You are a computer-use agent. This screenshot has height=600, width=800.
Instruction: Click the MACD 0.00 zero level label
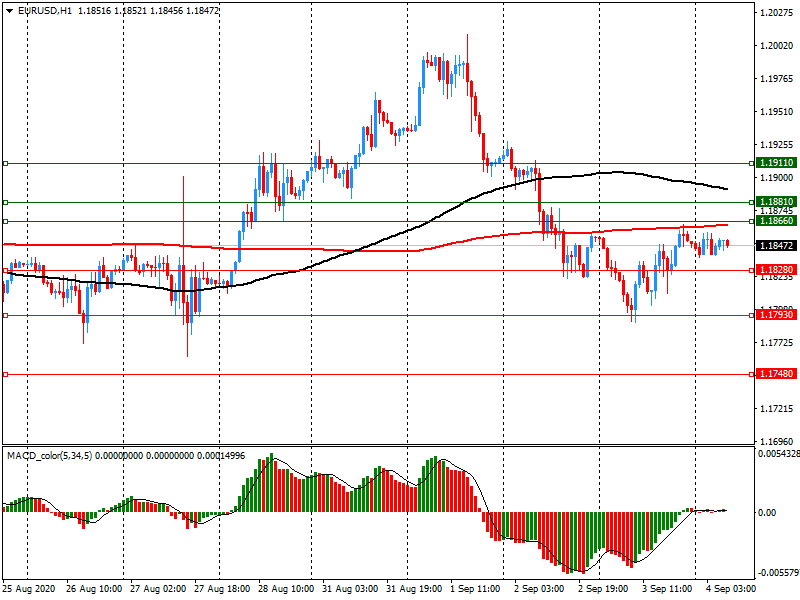point(769,512)
